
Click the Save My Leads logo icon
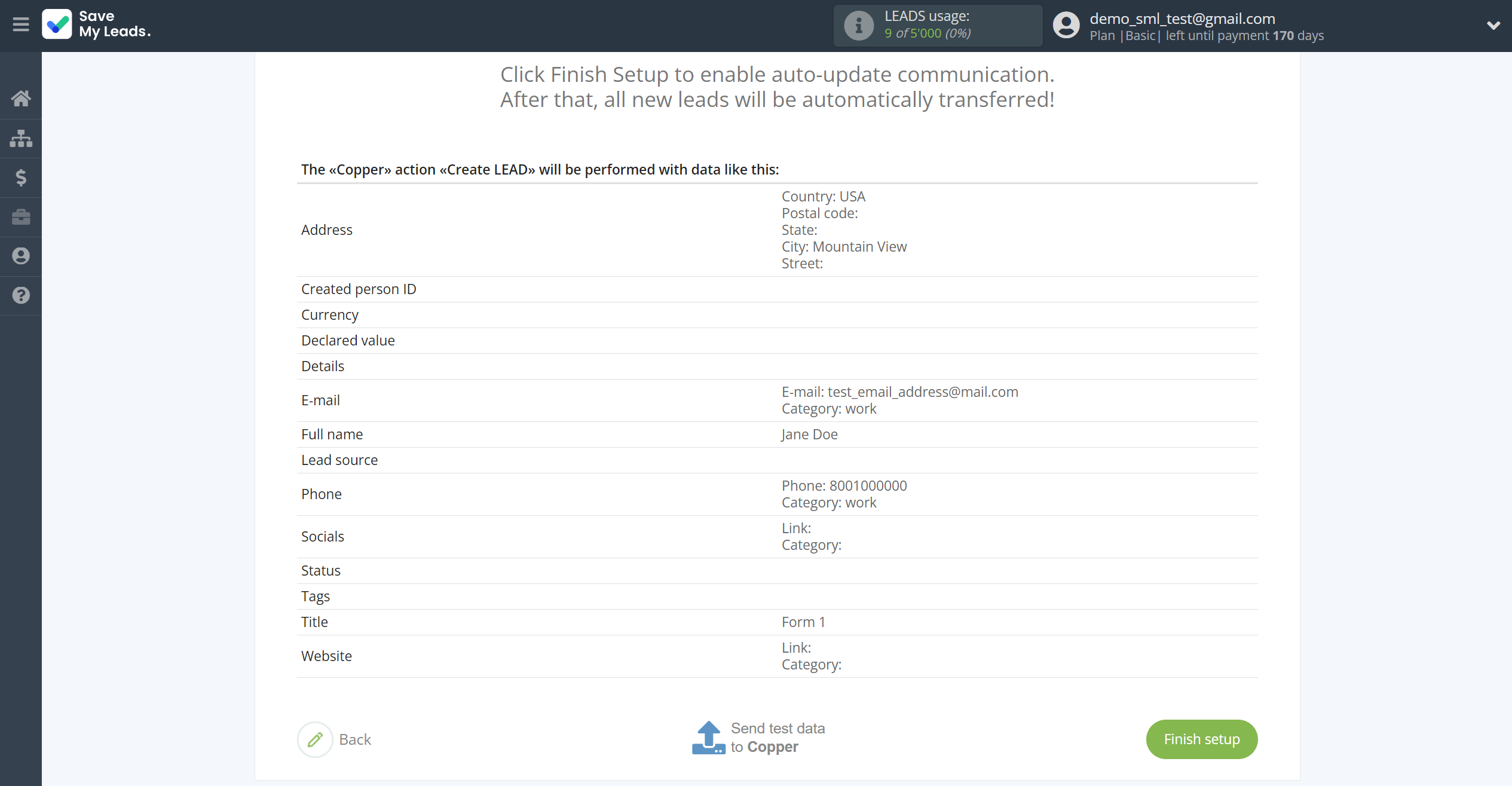point(56,24)
